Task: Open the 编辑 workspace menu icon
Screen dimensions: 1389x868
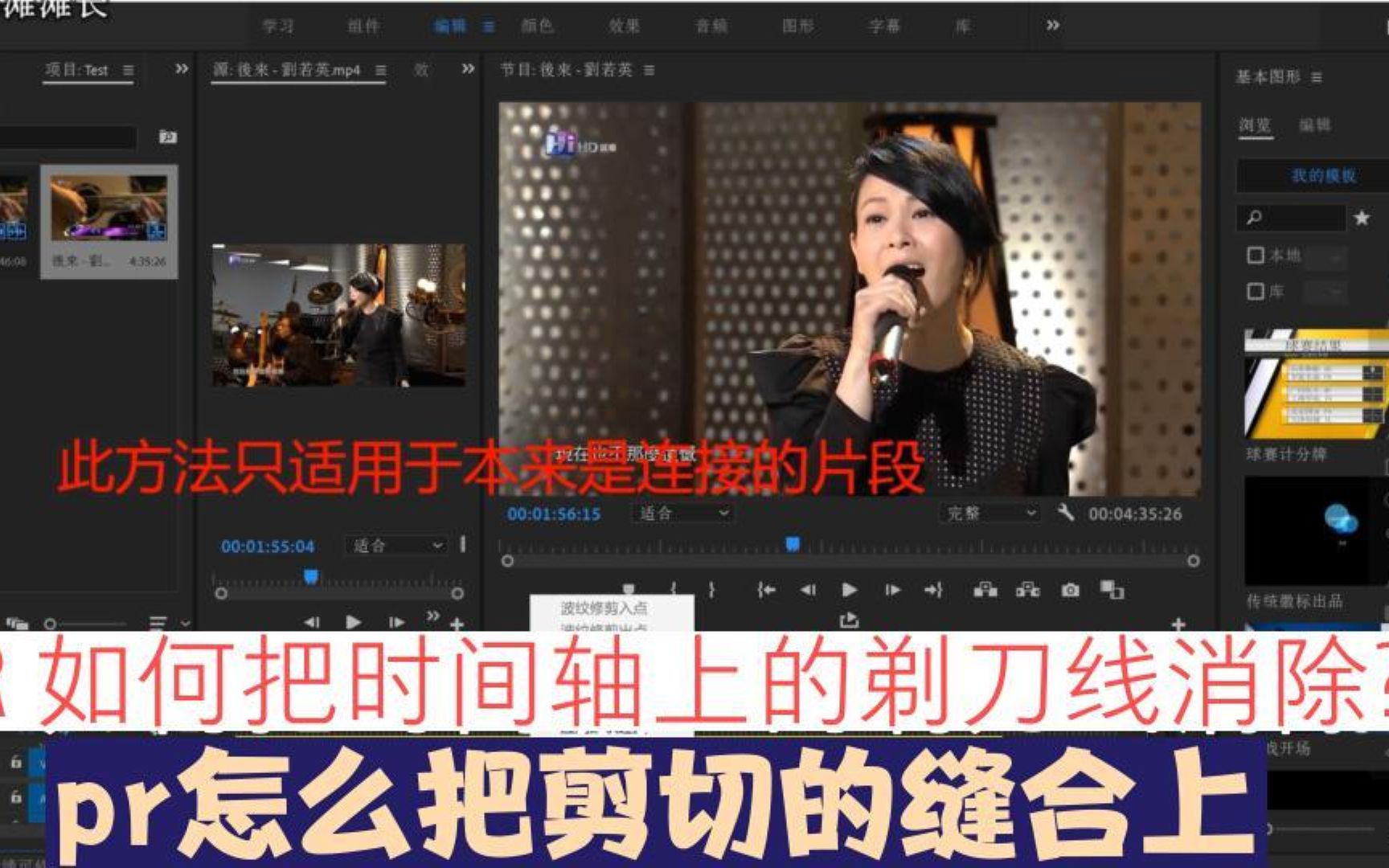Action: click(489, 27)
